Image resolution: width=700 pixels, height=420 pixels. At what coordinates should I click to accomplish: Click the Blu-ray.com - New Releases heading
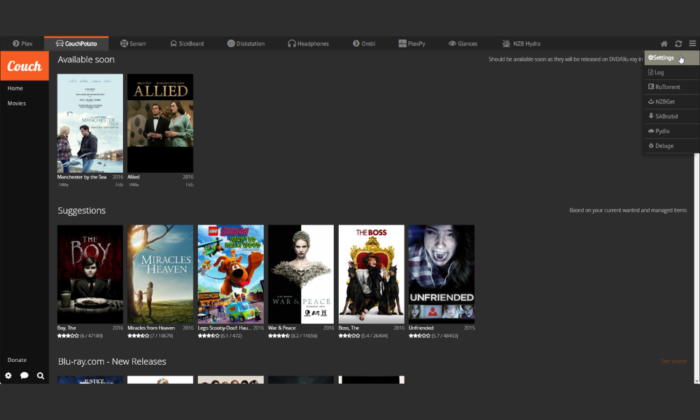tap(112, 362)
